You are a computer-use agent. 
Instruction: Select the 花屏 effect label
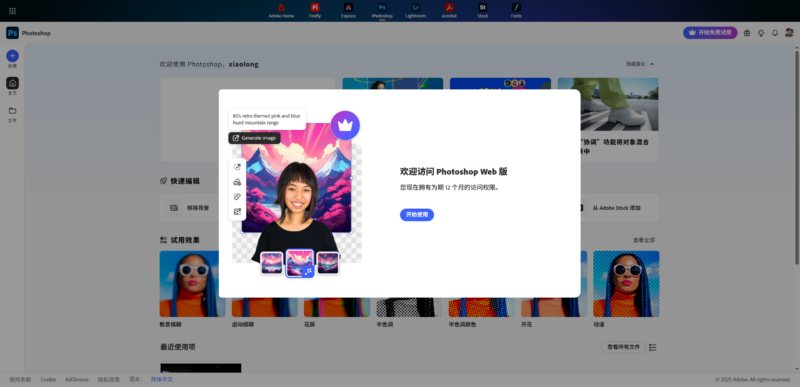tap(310, 324)
